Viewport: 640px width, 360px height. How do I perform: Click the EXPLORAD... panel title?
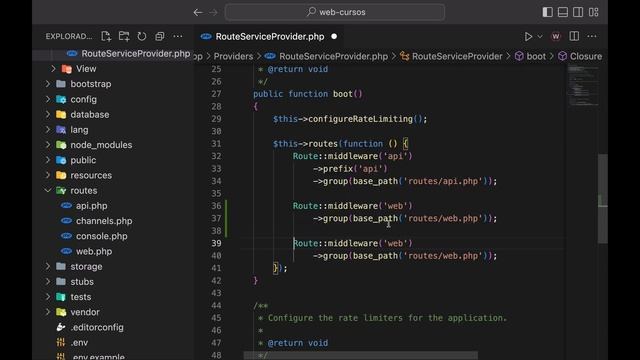[x=69, y=36]
